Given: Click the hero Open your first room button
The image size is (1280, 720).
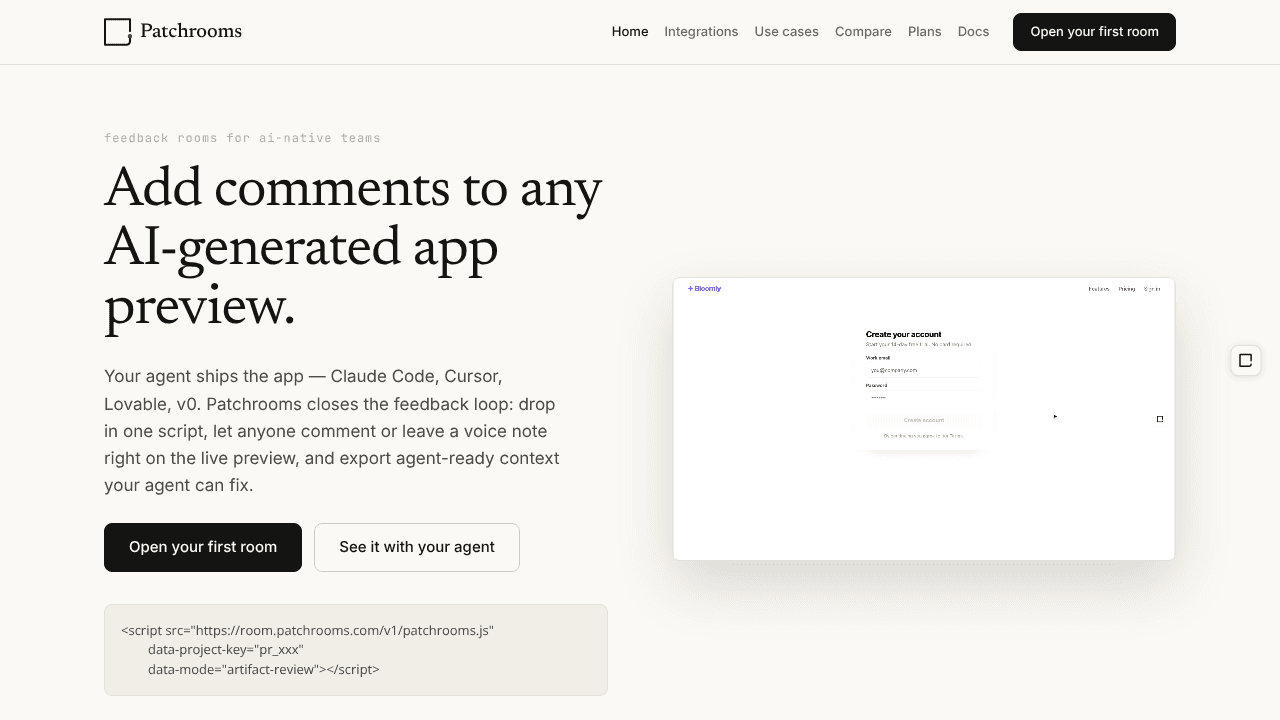Looking at the screenshot, I should [x=203, y=547].
